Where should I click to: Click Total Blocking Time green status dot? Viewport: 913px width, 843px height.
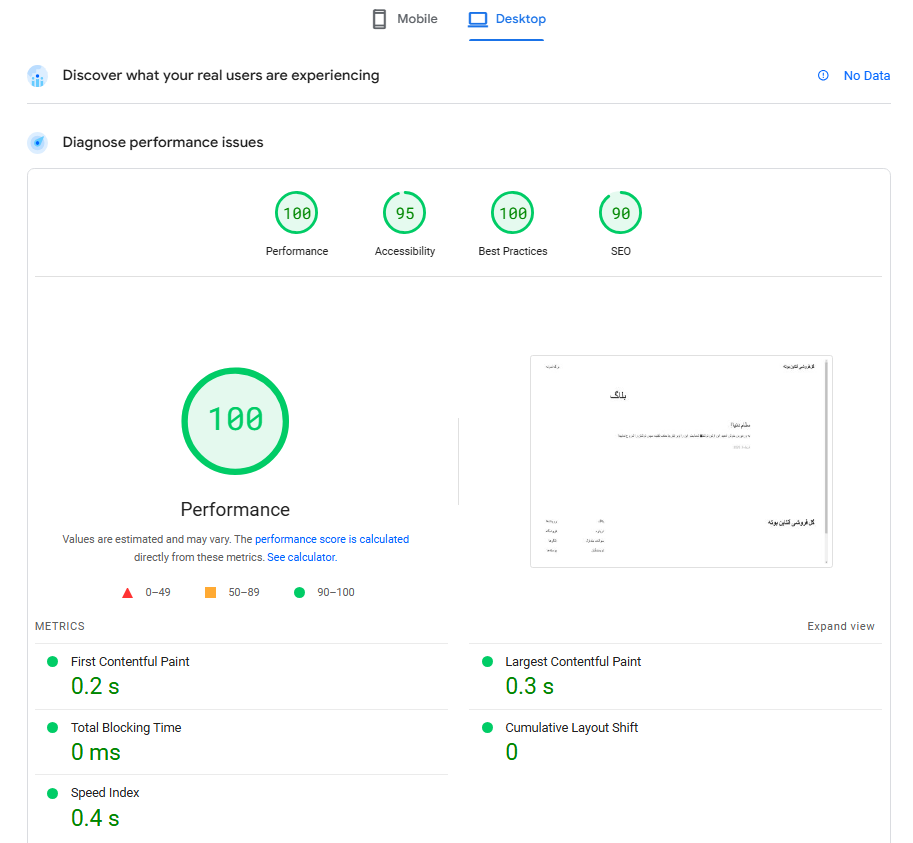tap(52, 727)
